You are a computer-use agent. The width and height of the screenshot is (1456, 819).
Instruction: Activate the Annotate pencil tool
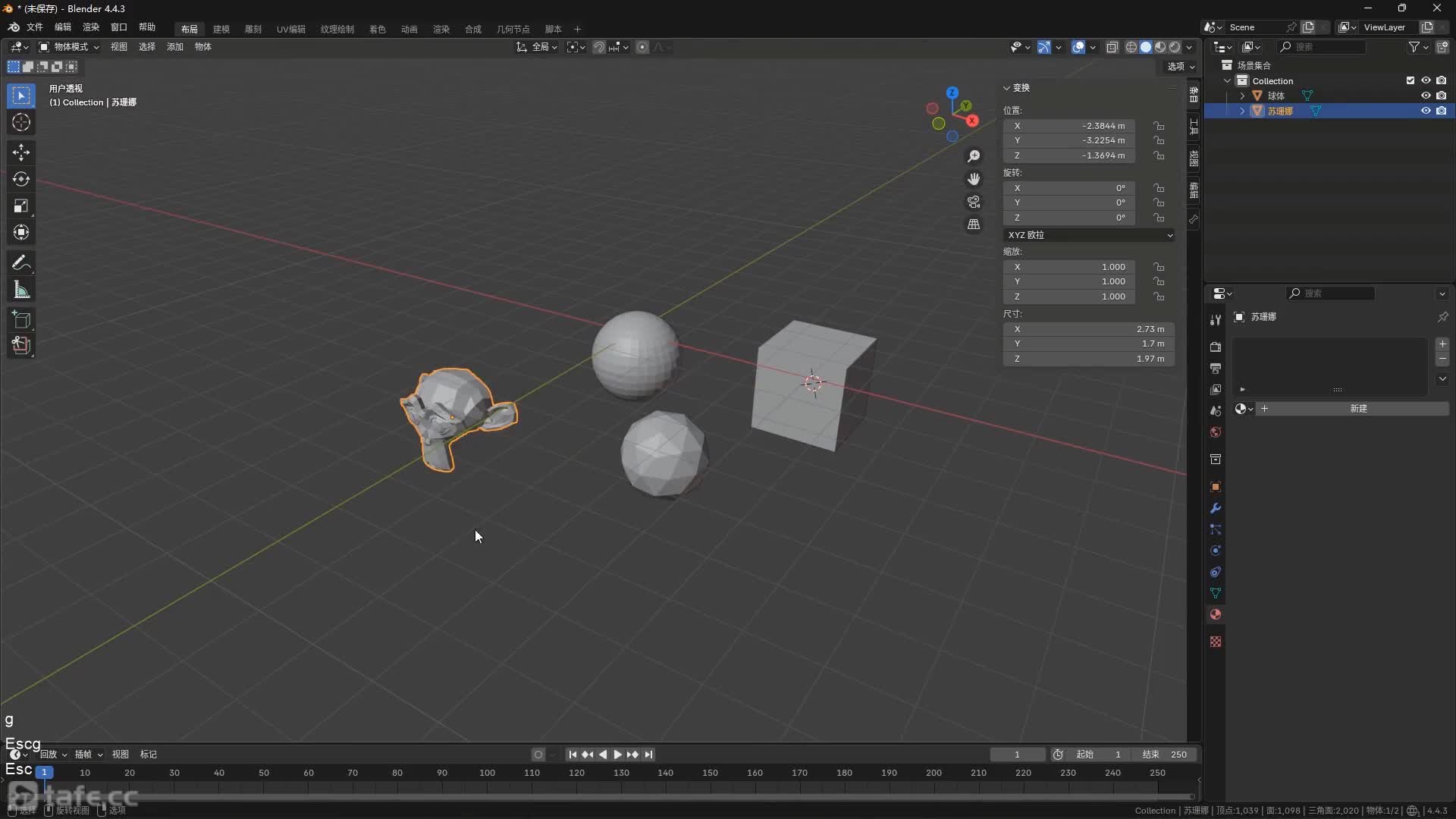21,263
